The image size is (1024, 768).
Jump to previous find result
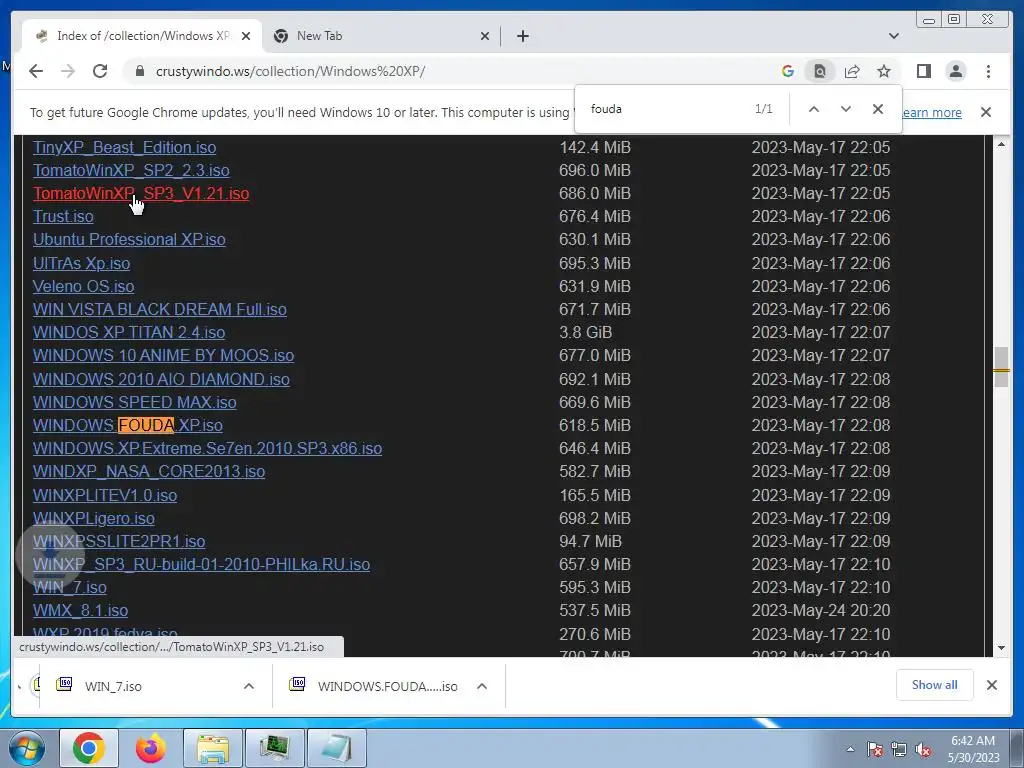pyautogui.click(x=814, y=109)
